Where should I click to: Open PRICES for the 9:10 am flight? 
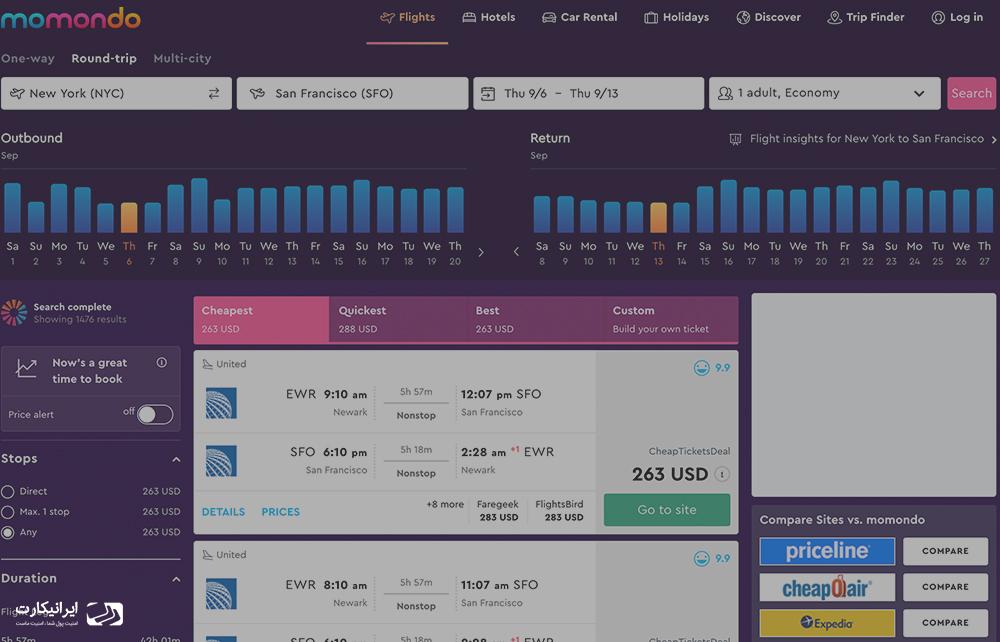point(281,512)
